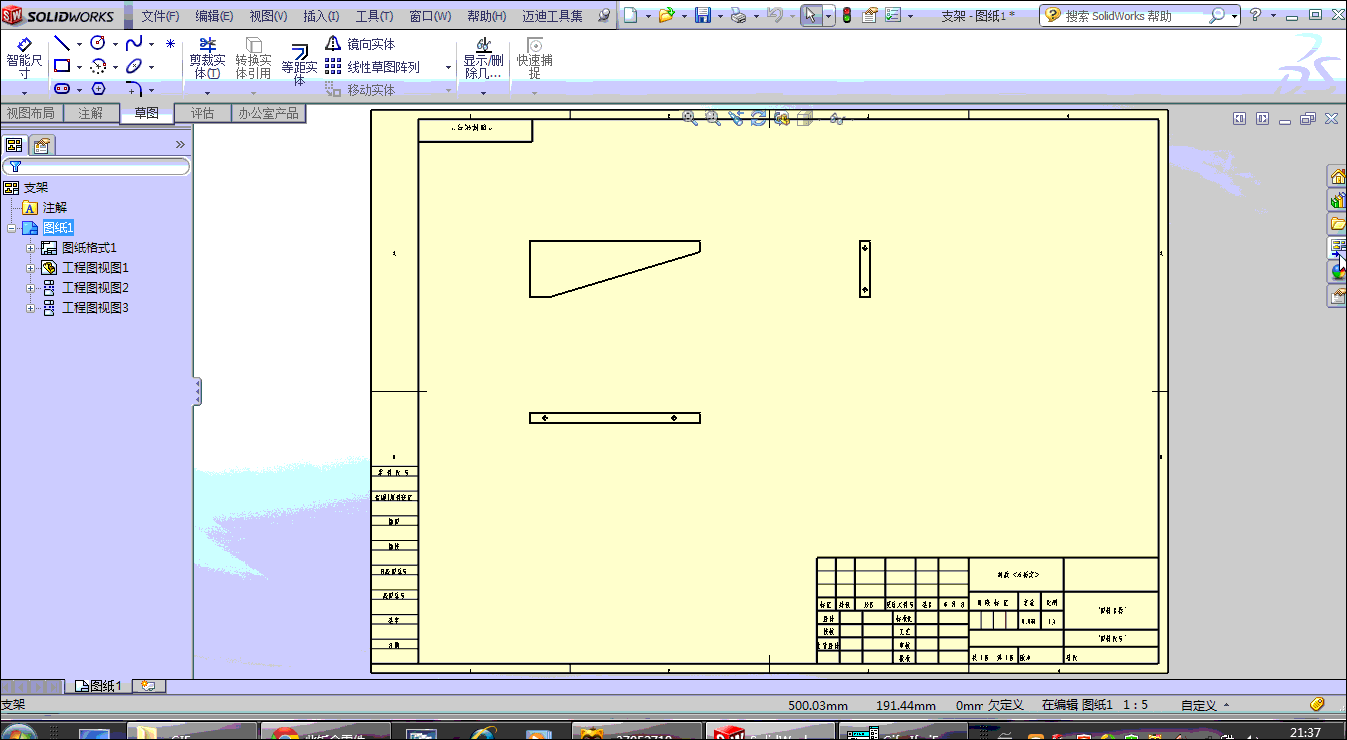Expand the 图纸格式1 tree node

(30, 248)
